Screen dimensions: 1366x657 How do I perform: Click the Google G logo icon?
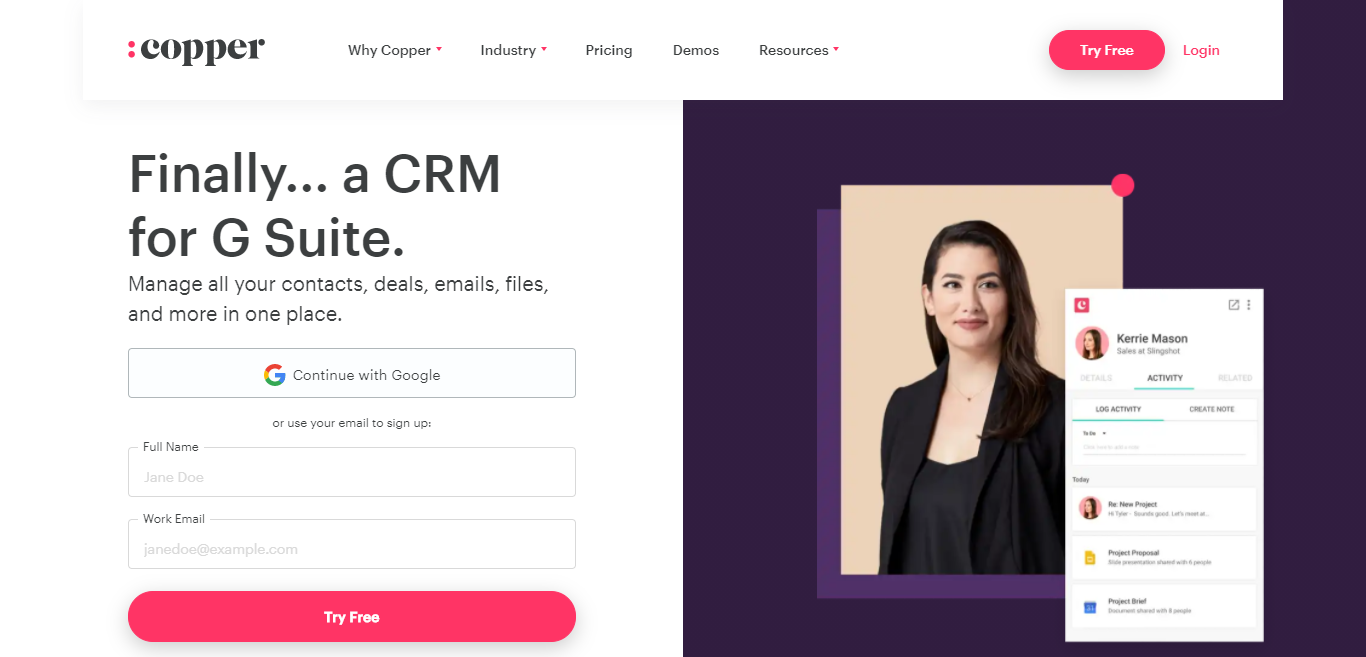tap(275, 375)
